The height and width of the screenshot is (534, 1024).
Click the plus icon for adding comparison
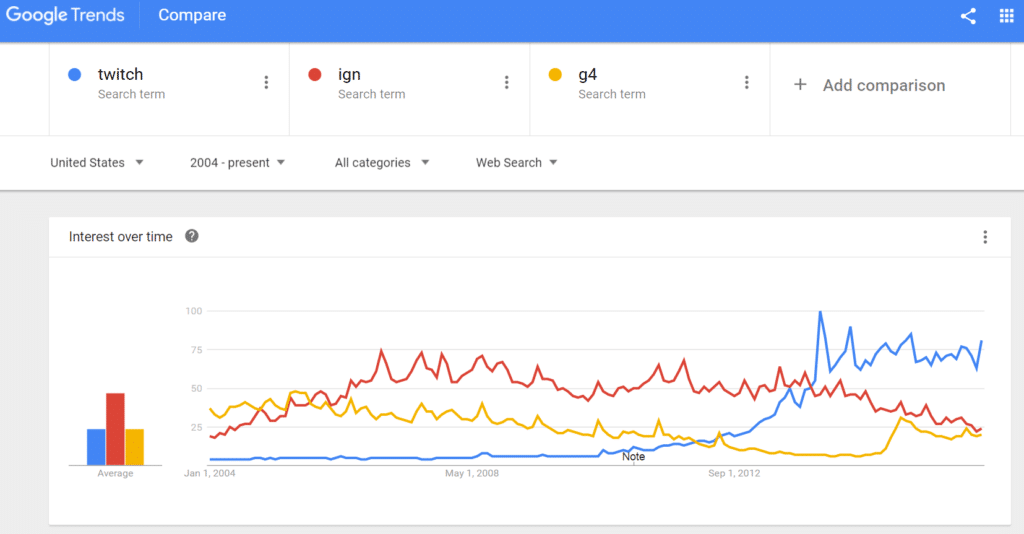coord(800,85)
